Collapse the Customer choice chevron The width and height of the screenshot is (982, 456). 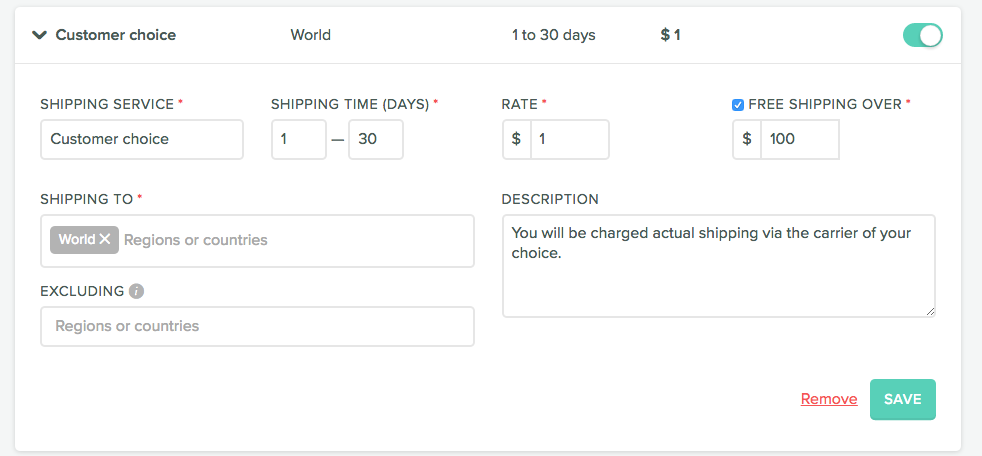point(39,35)
